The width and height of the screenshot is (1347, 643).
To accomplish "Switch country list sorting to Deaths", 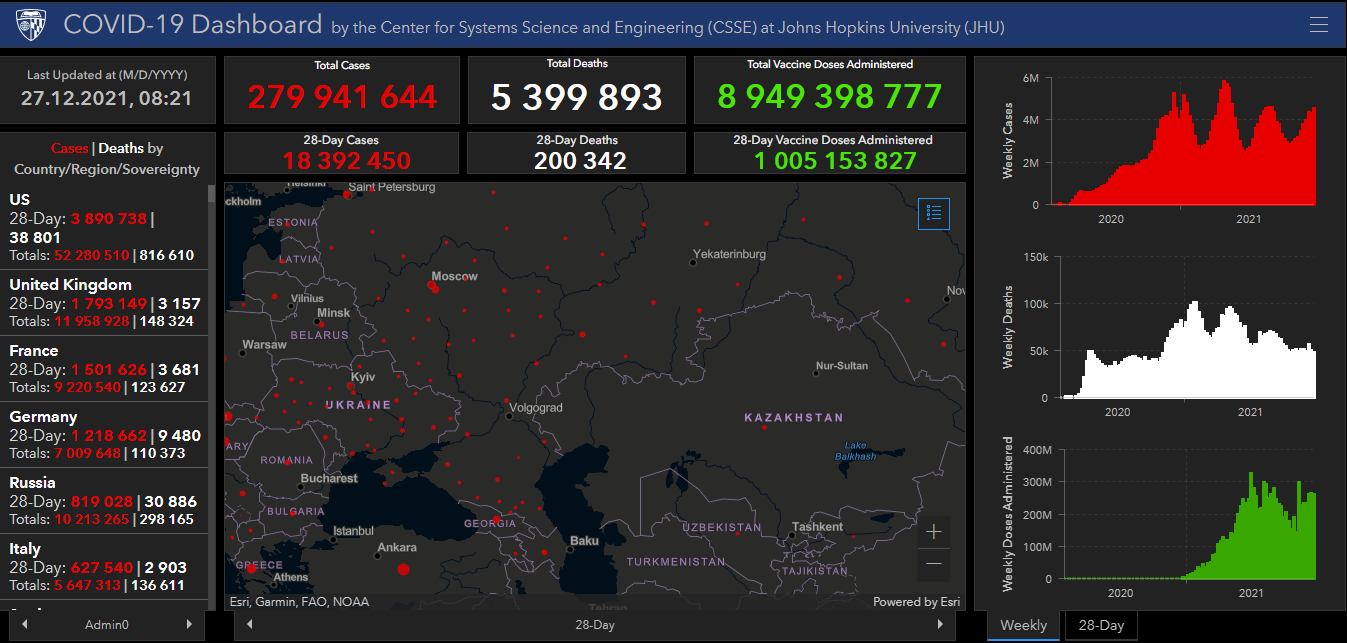I will pyautogui.click(x=120, y=148).
